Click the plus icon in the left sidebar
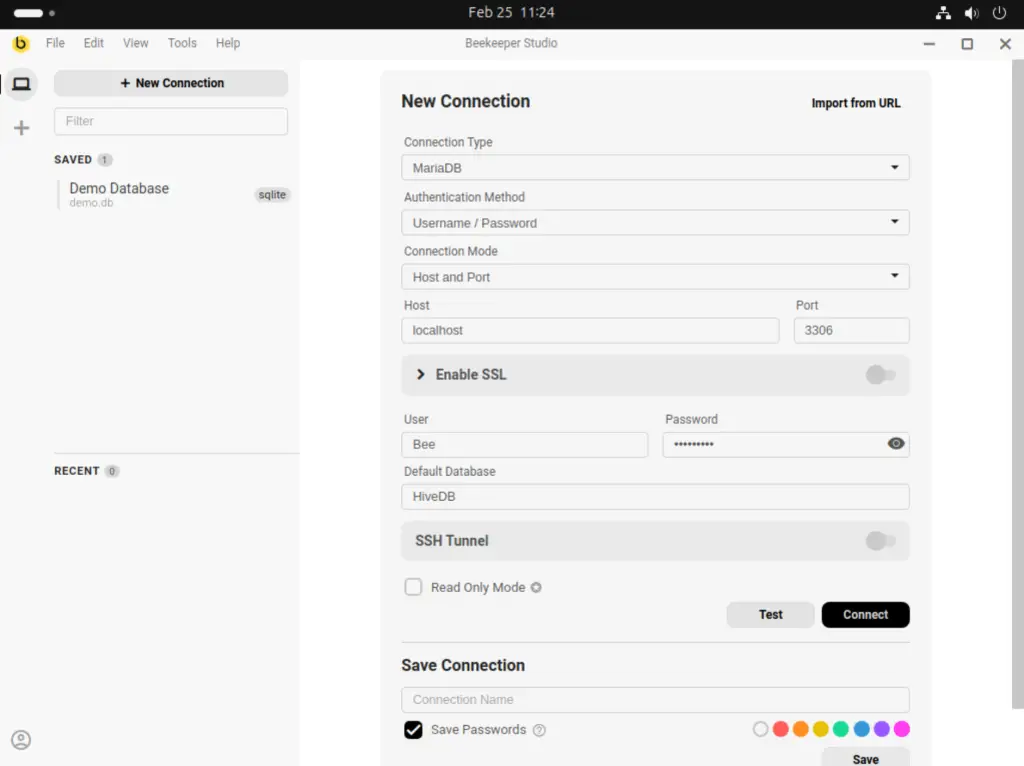 click(x=21, y=127)
